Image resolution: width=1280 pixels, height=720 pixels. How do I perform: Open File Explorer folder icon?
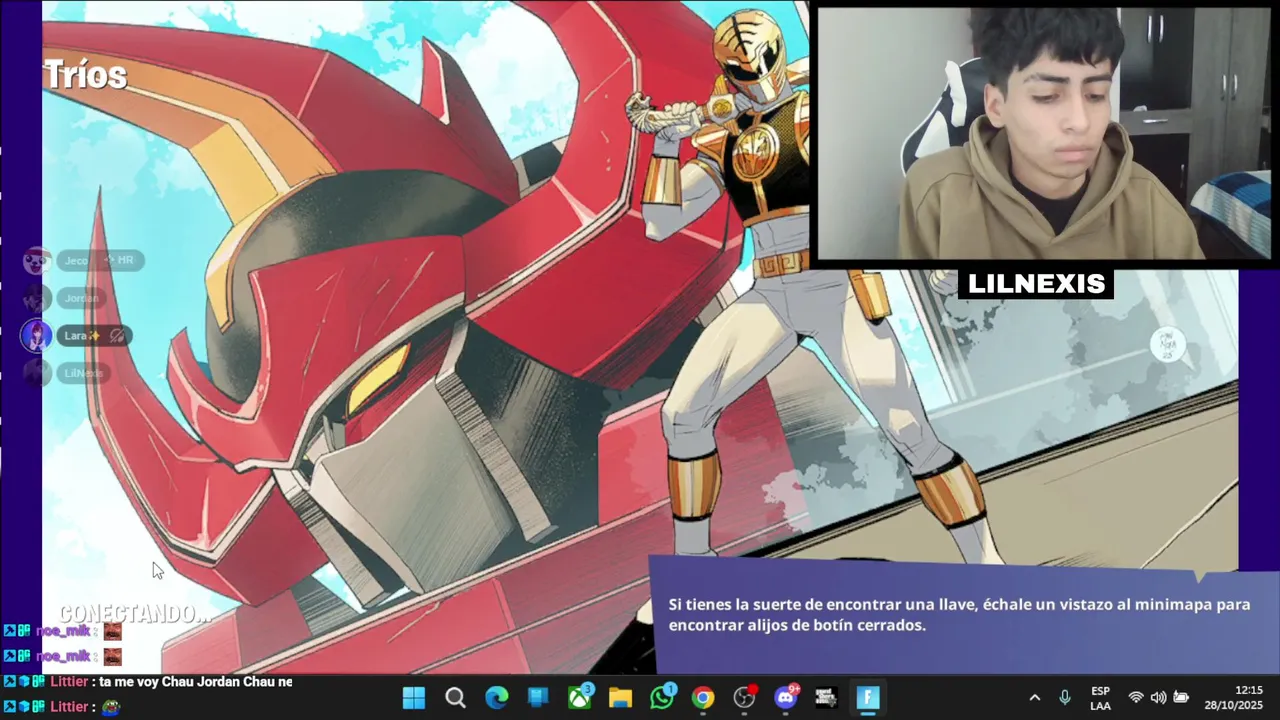pyautogui.click(x=621, y=698)
